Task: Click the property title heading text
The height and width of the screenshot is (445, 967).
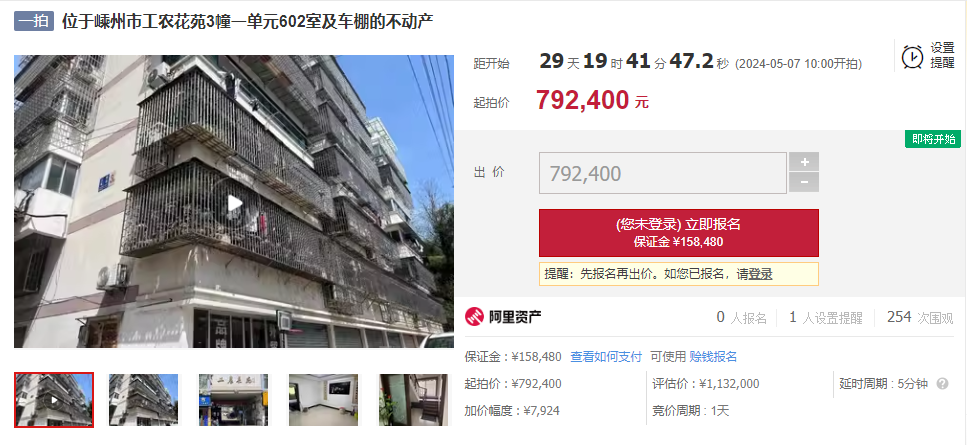Action: tap(247, 22)
